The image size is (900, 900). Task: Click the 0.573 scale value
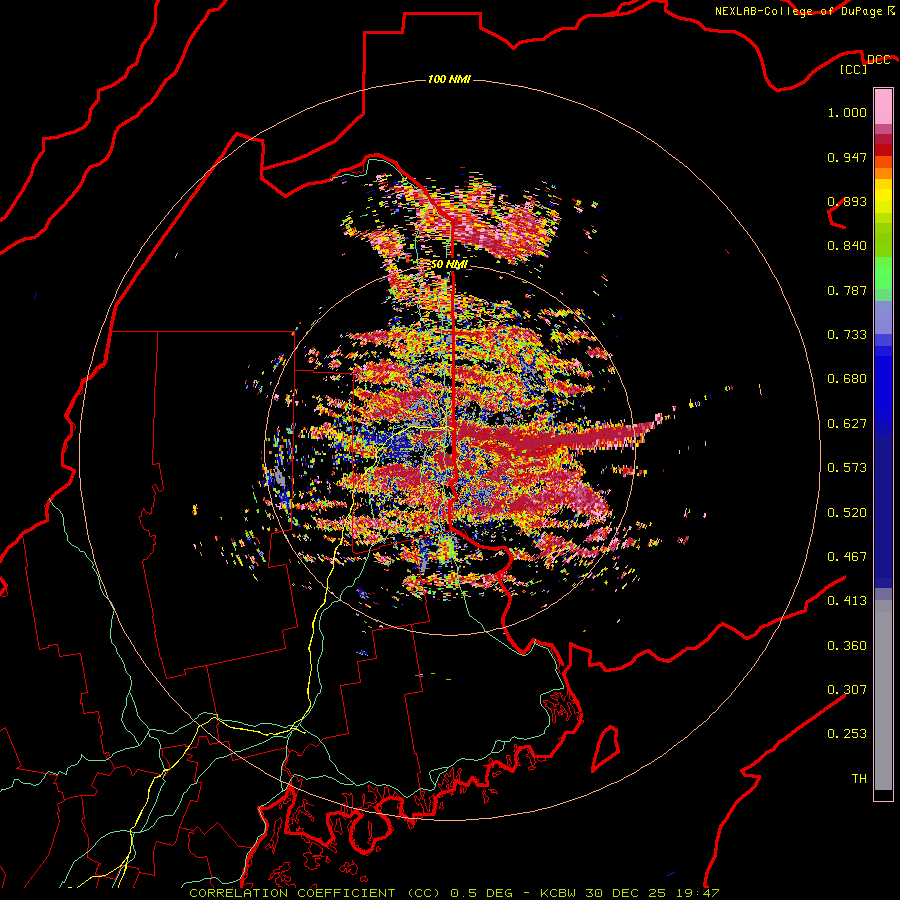(847, 468)
